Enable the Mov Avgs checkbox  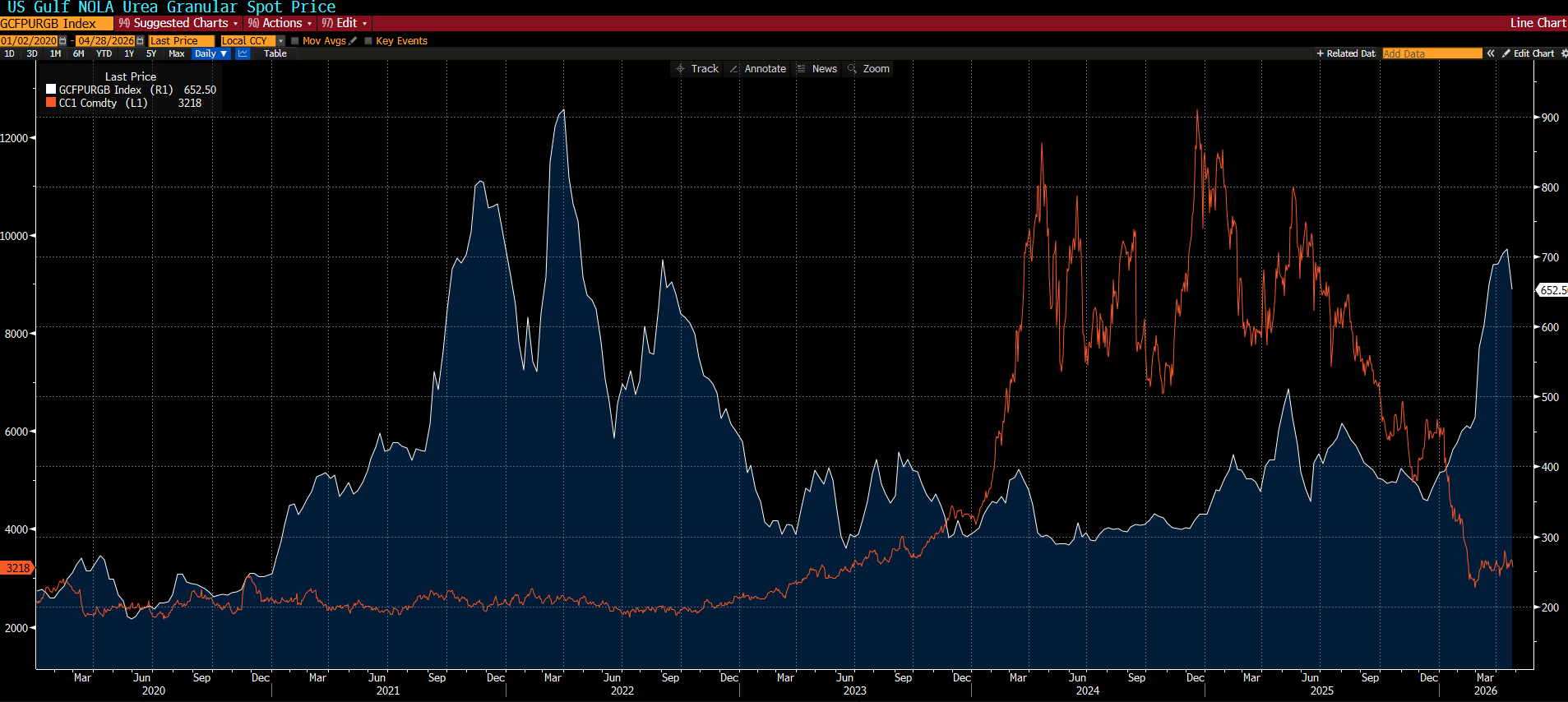click(295, 41)
